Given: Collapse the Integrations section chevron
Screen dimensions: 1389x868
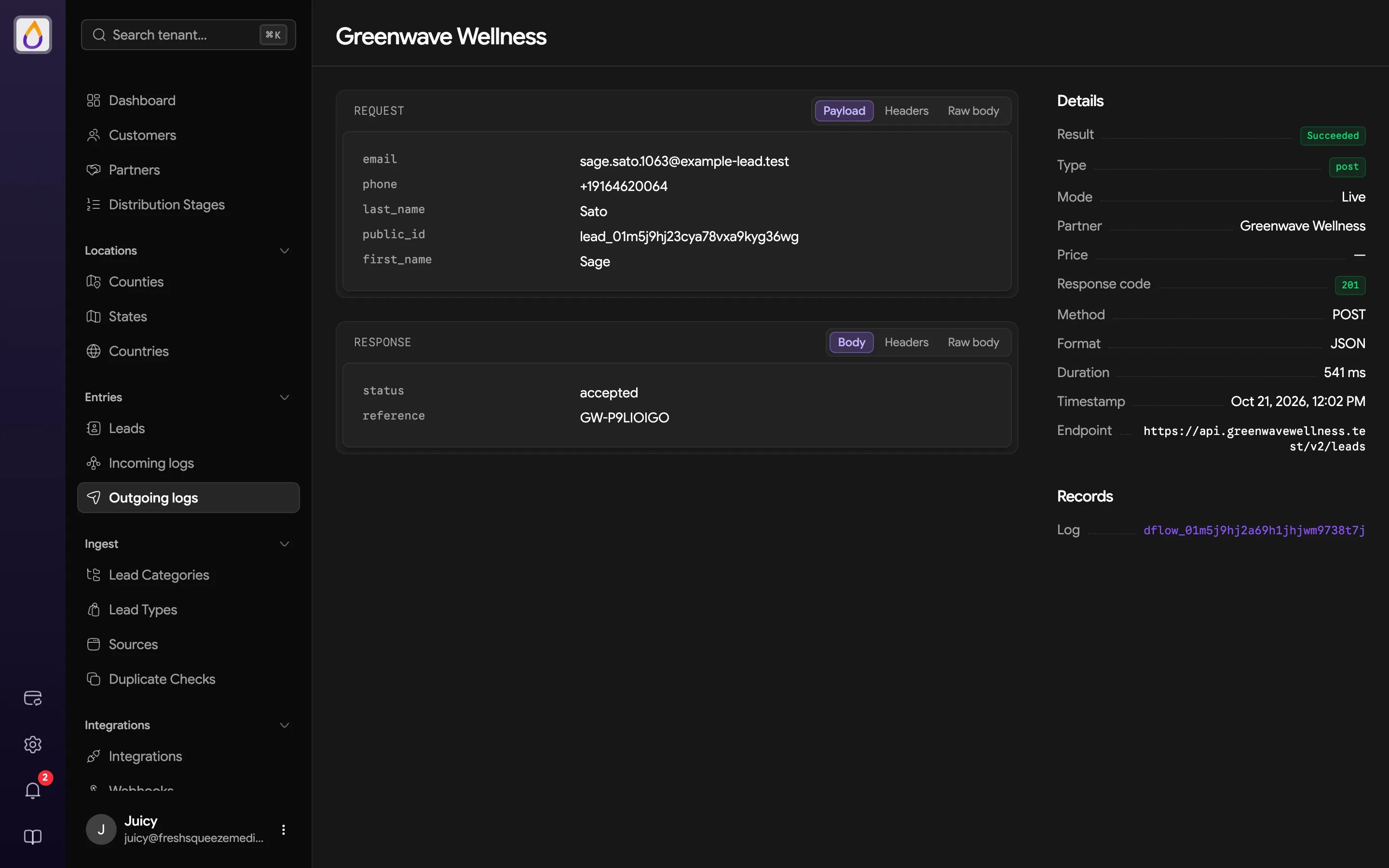Looking at the screenshot, I should [284, 725].
